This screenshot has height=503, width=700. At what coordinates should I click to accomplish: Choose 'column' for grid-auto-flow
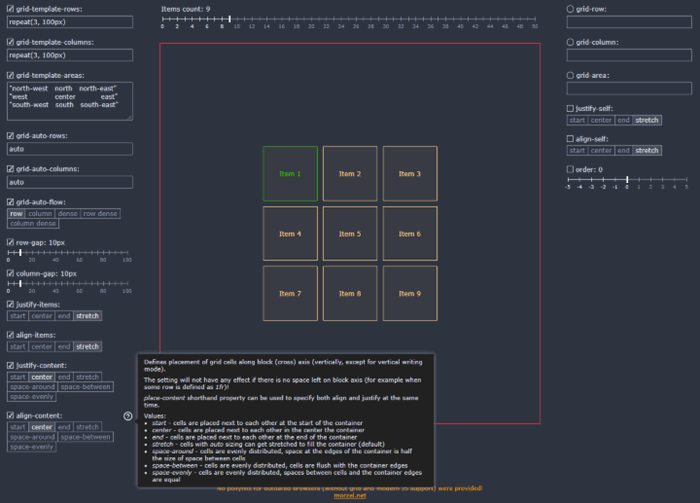[40, 214]
